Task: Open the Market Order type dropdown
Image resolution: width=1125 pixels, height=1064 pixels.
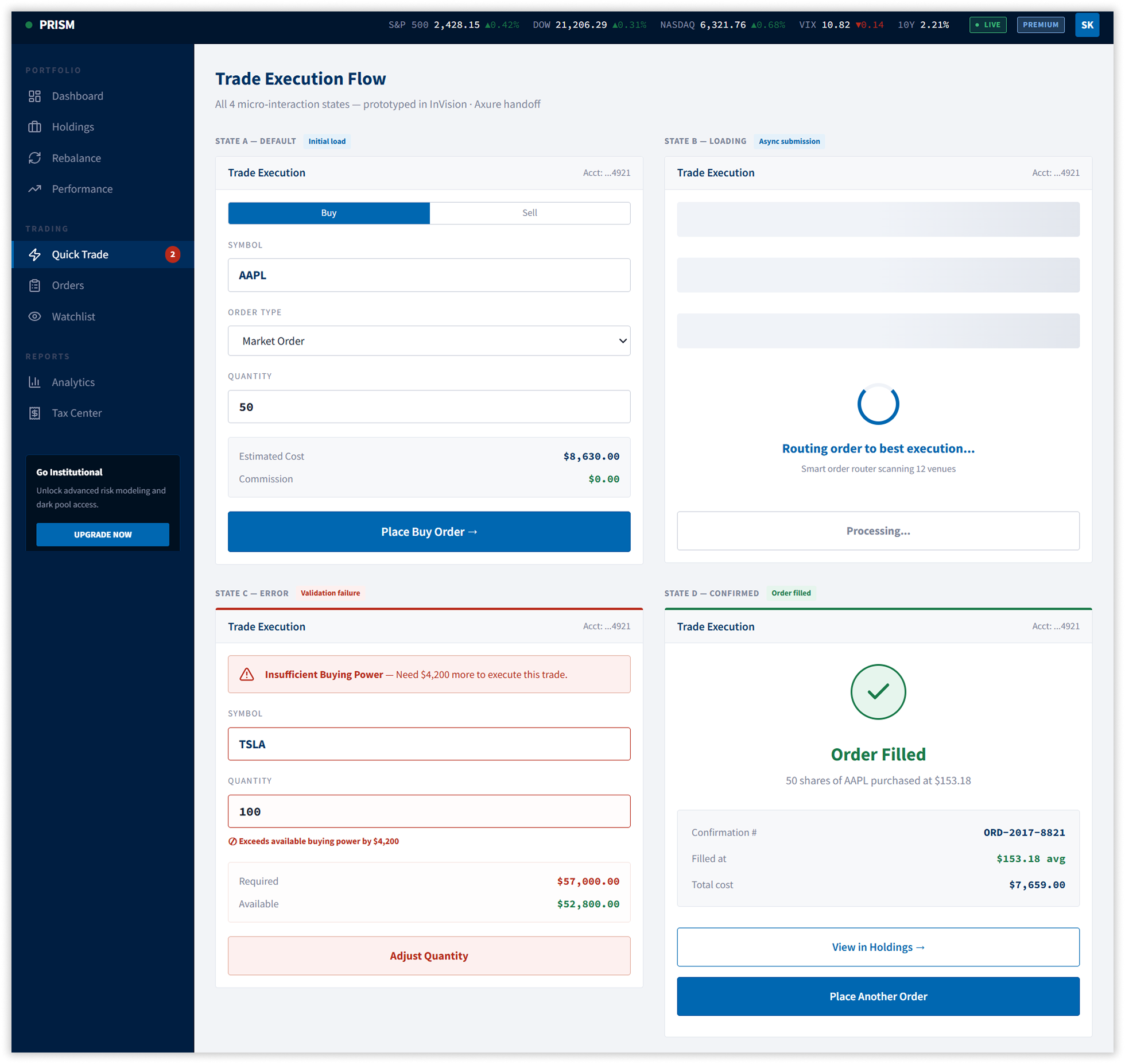Action: click(429, 341)
